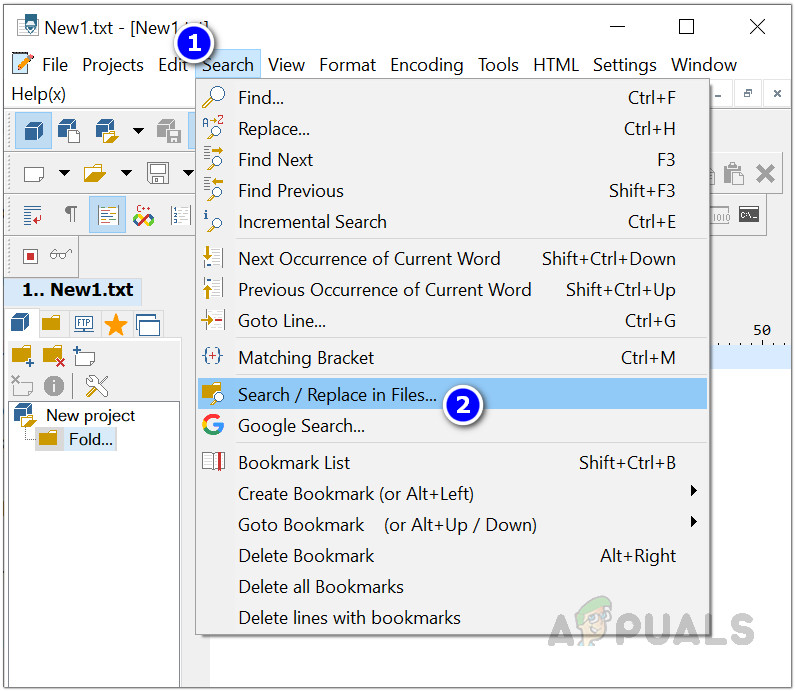Open project settings wrench icon
Image resolution: width=795 pixels, height=691 pixels.
pyautogui.click(x=97, y=386)
